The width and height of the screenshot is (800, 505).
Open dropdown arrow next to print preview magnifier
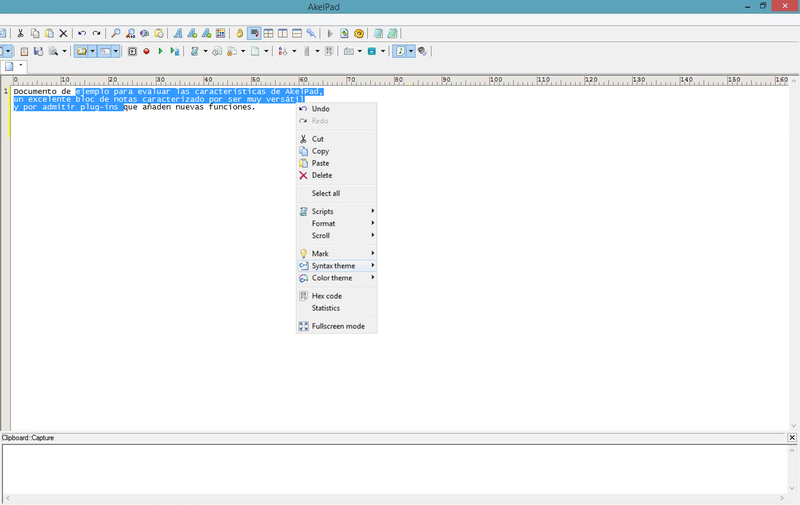coord(64,51)
